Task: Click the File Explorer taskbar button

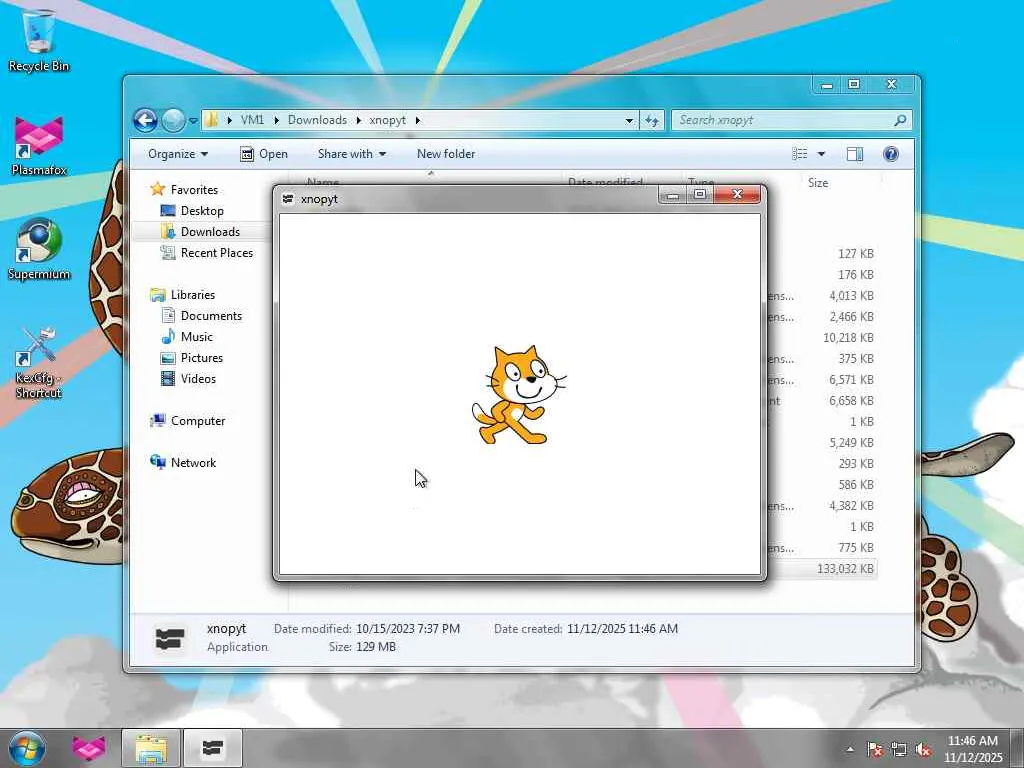Action: 151,748
